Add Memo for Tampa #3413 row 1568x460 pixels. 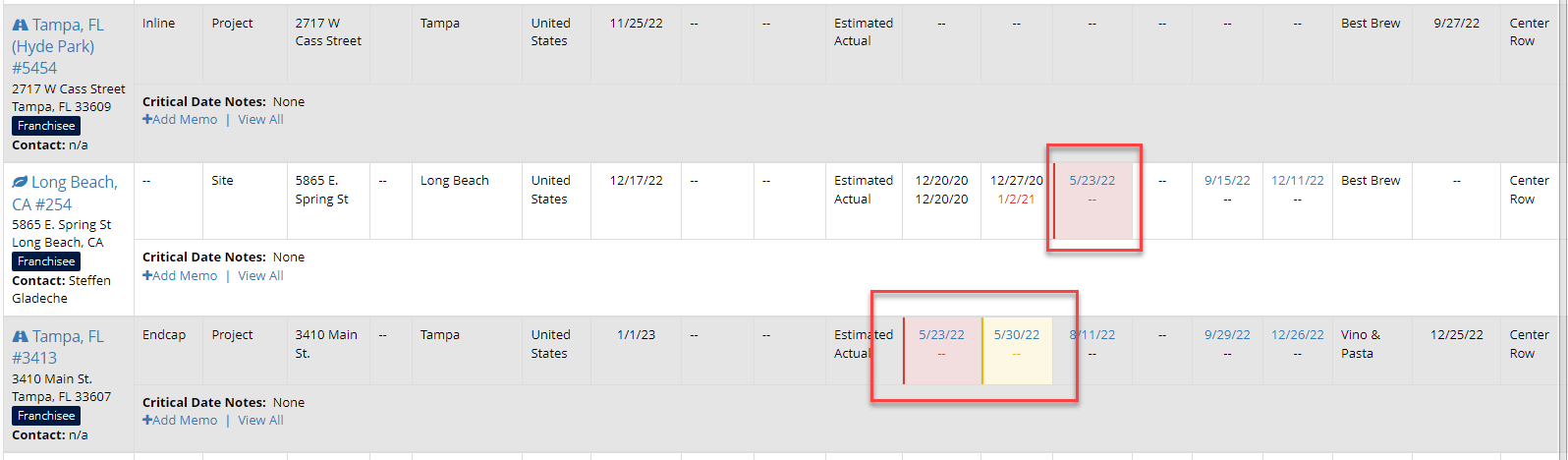[x=180, y=421]
